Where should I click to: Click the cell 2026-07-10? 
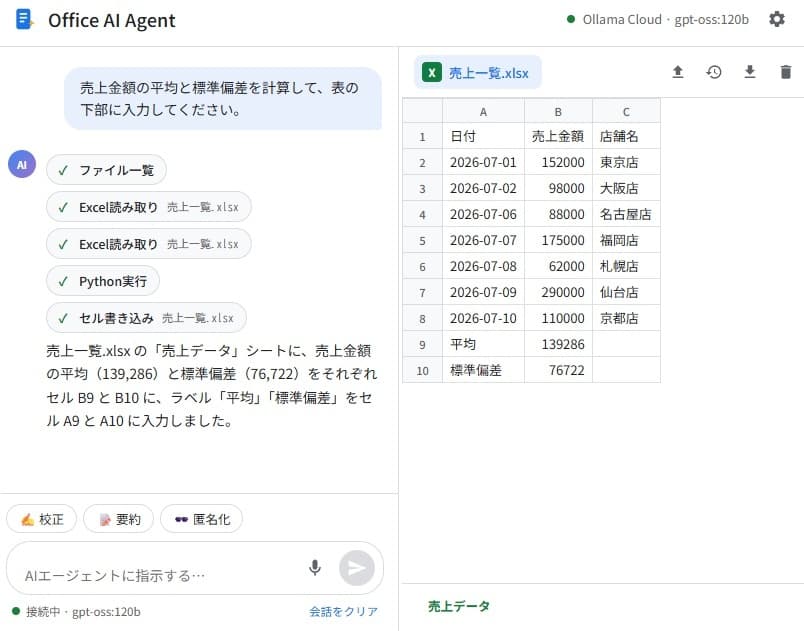click(483, 318)
